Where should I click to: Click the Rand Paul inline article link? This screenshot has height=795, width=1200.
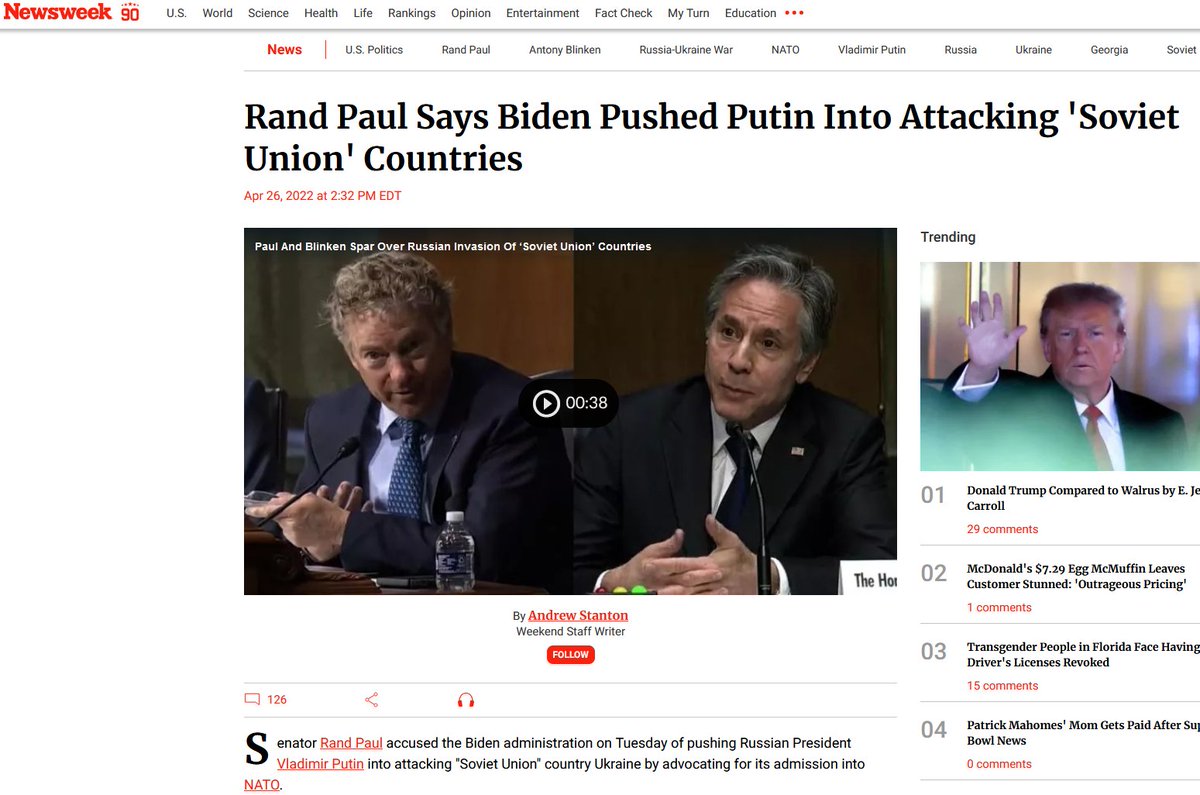click(351, 743)
